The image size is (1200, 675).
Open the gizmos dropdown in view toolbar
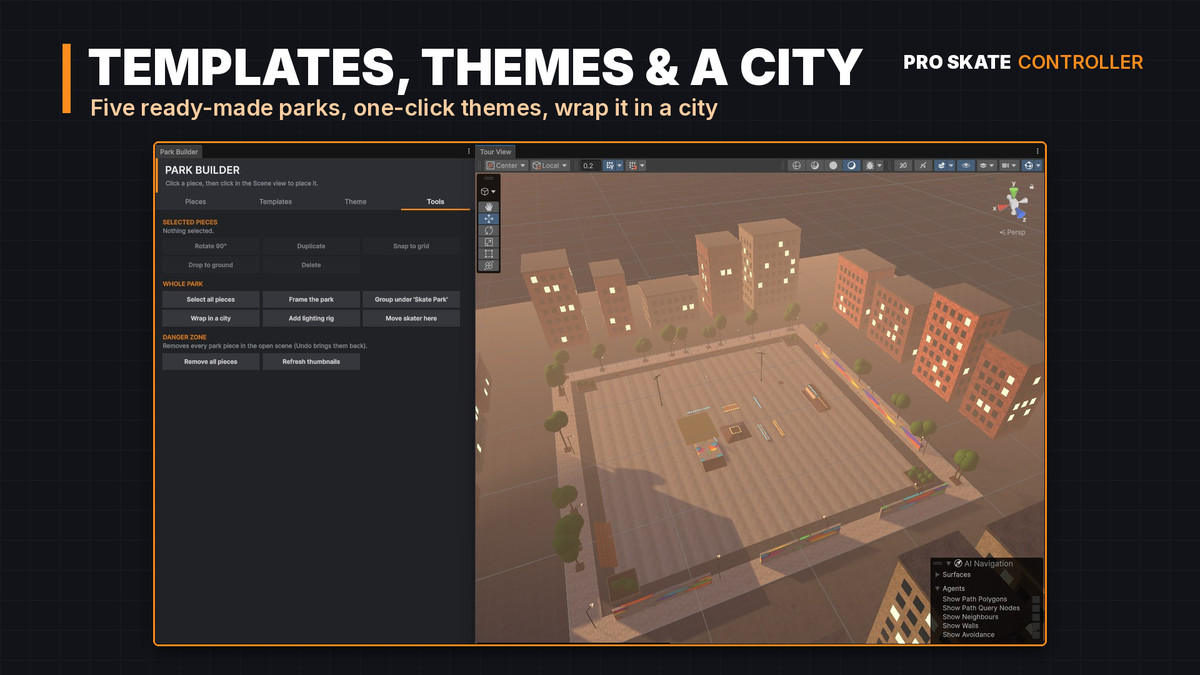[x=1031, y=166]
